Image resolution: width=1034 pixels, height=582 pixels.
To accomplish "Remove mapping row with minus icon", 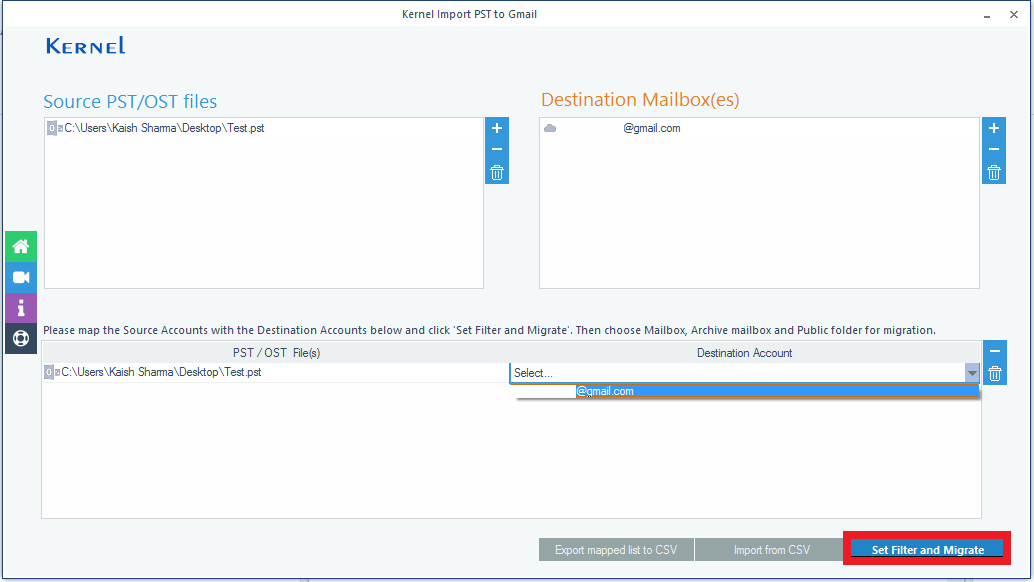I will click(x=994, y=351).
